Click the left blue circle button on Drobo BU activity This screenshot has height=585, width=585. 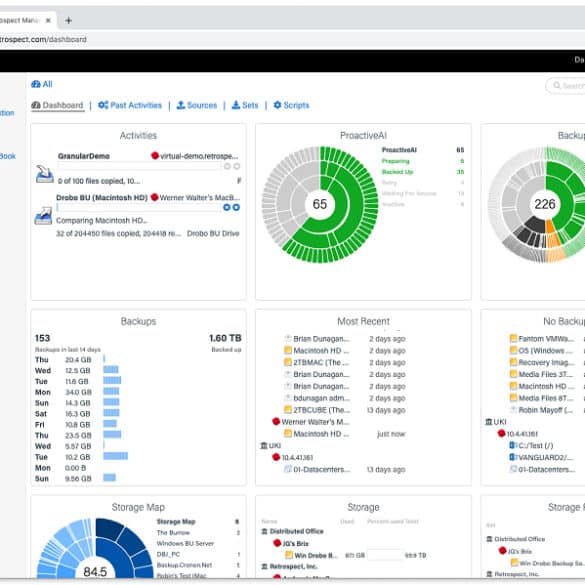tap(226, 207)
